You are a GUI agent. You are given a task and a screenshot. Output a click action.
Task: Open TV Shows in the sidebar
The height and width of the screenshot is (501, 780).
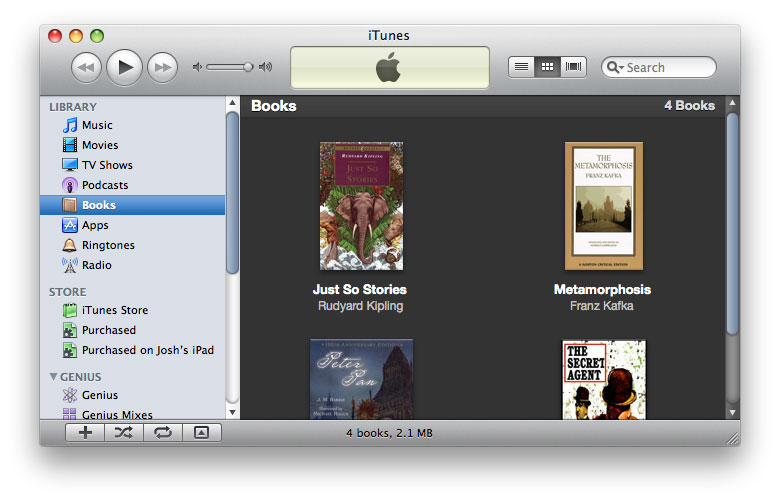point(132,165)
